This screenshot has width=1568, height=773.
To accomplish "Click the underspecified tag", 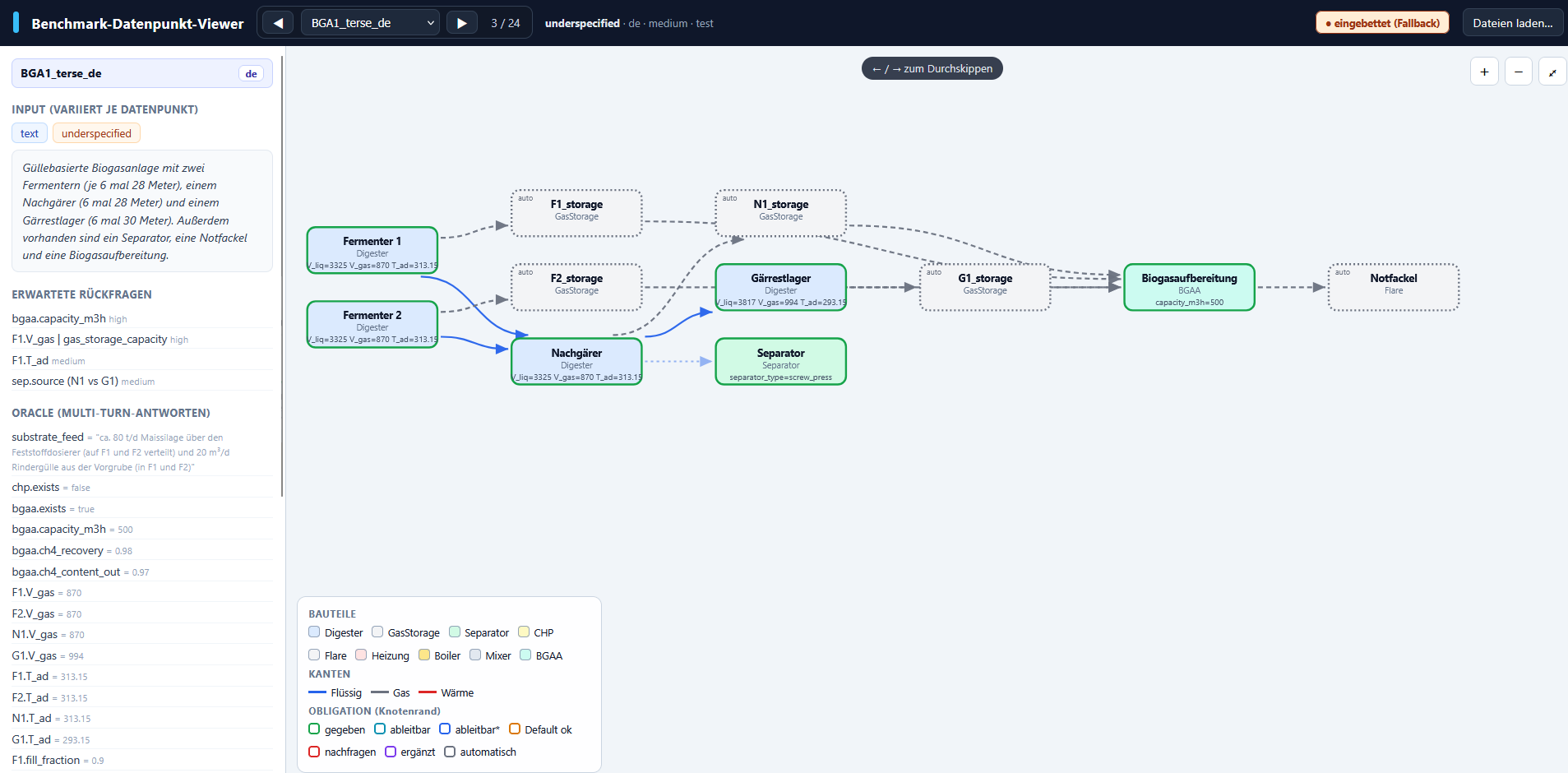I will point(96,133).
